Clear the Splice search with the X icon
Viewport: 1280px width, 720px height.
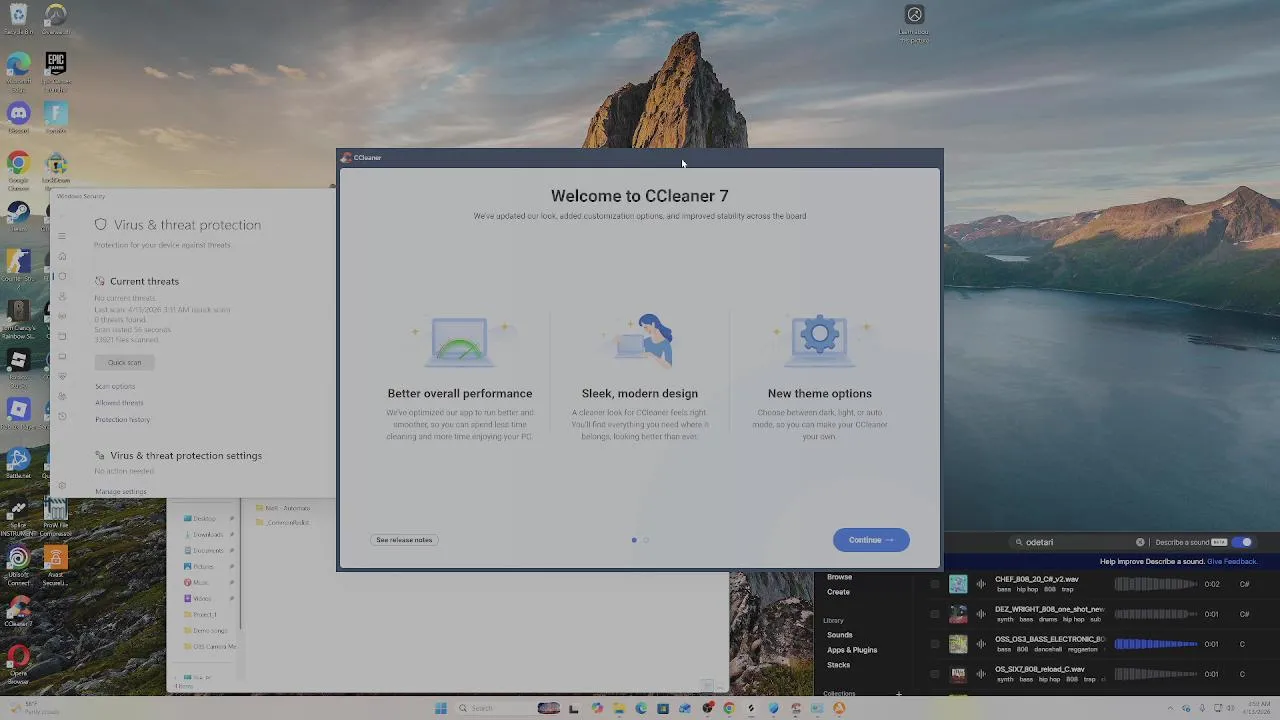pyautogui.click(x=1140, y=542)
